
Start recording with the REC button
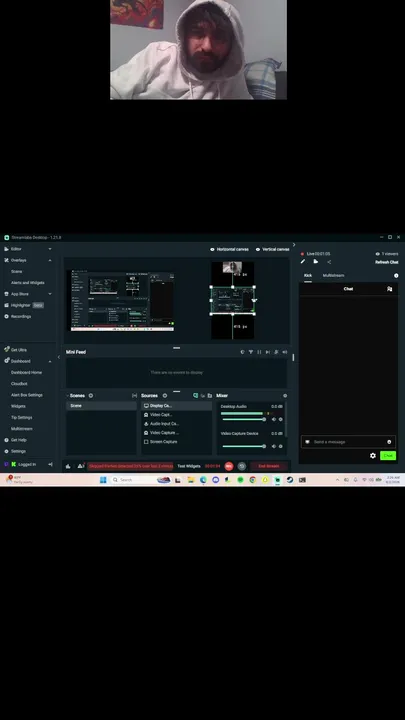click(x=229, y=466)
